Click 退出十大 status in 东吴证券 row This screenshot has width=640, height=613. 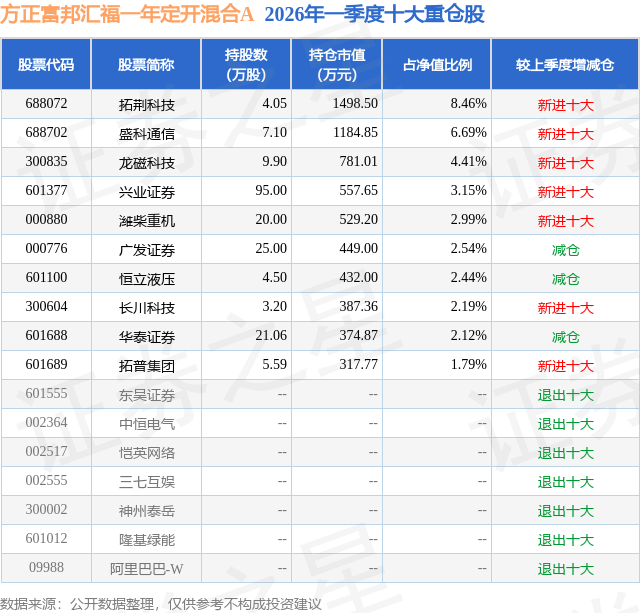[x=565, y=395]
